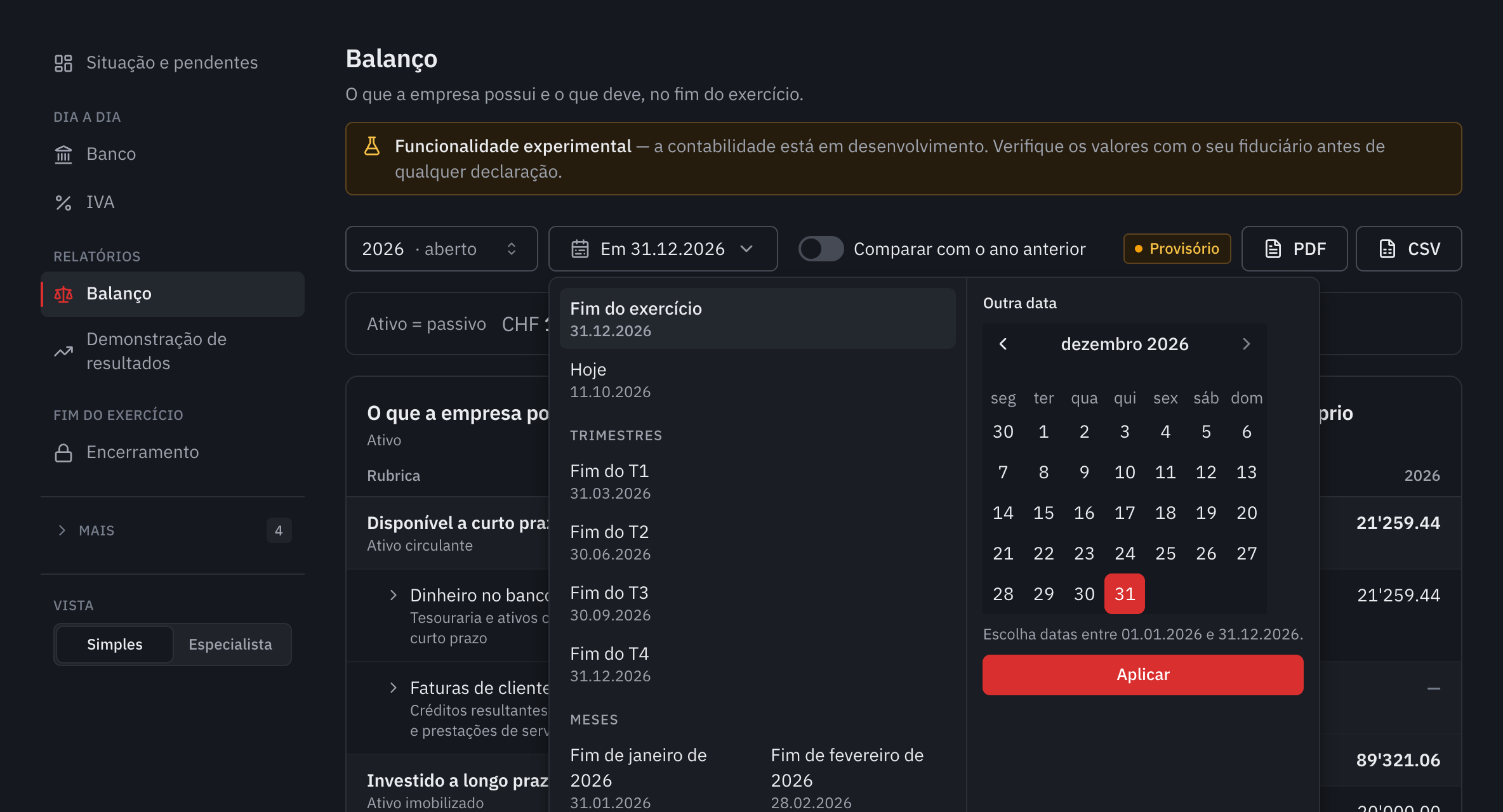The width and height of the screenshot is (1503, 812).
Task: Open the 2026 aberto year selector
Action: coord(442,249)
